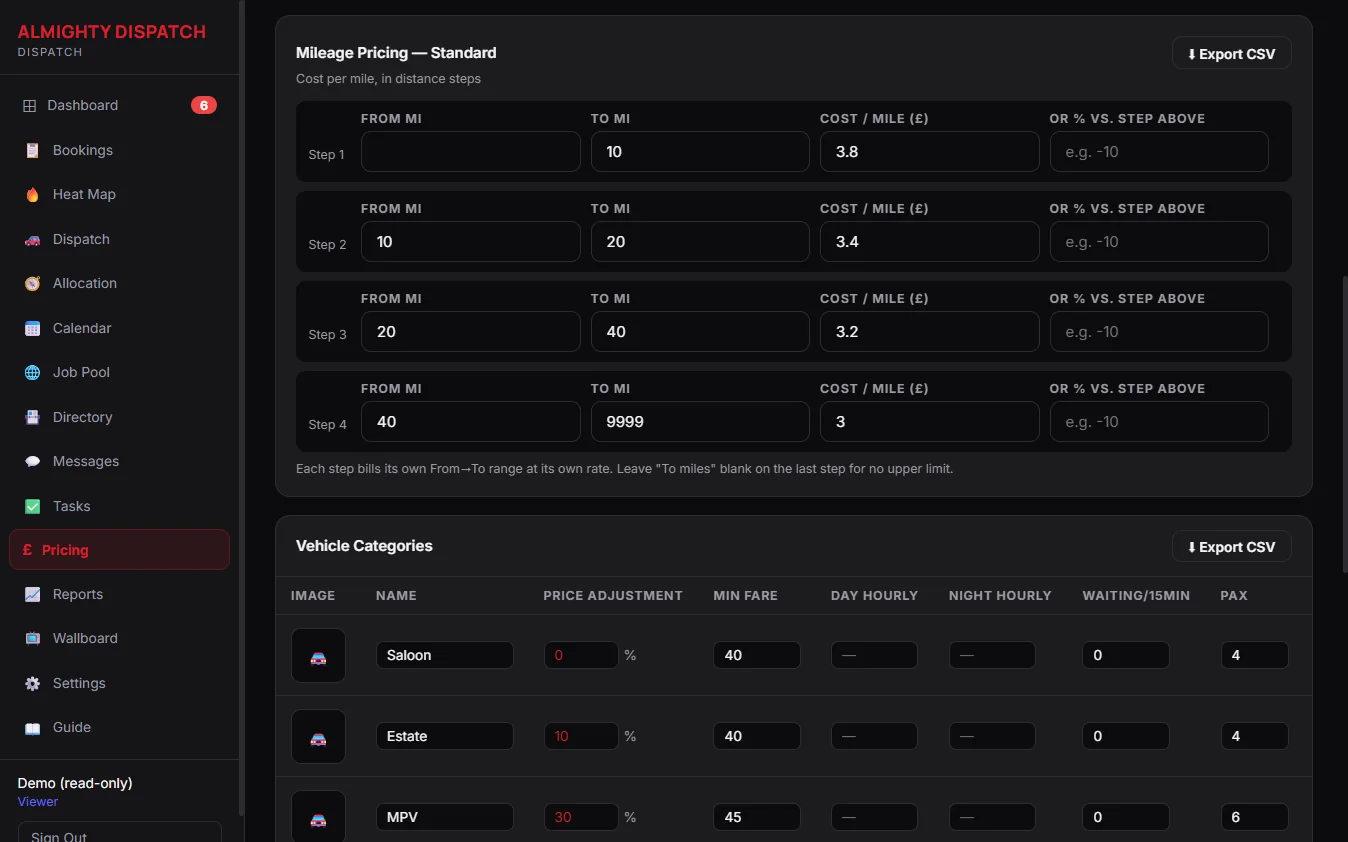Click the MPV name field
The height and width of the screenshot is (842, 1348).
(445, 817)
